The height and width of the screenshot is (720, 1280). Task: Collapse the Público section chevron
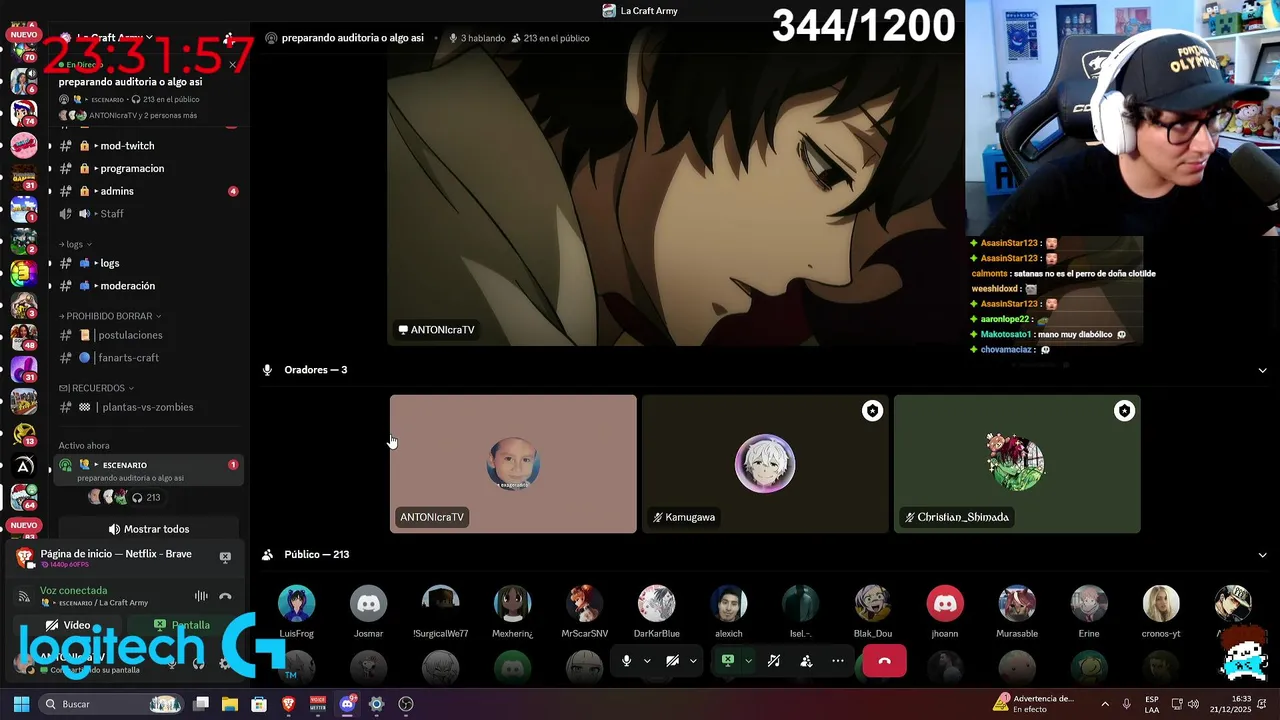point(1262,555)
